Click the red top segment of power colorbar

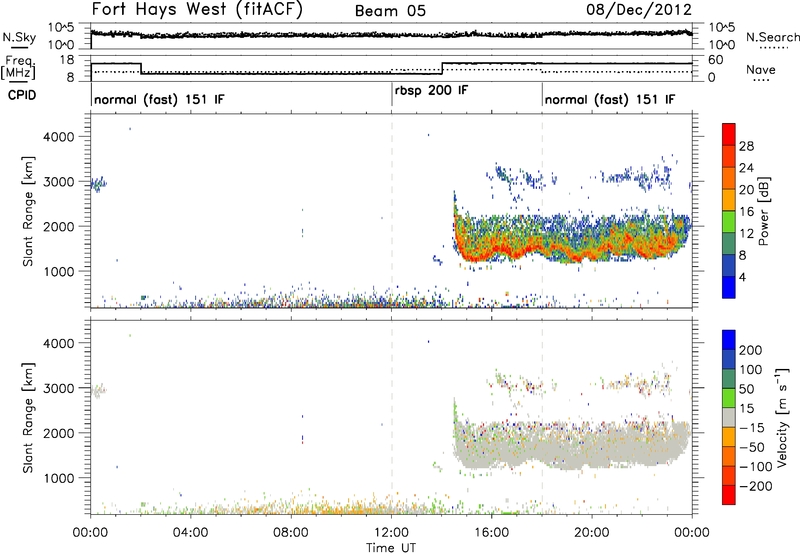[x=729, y=134]
